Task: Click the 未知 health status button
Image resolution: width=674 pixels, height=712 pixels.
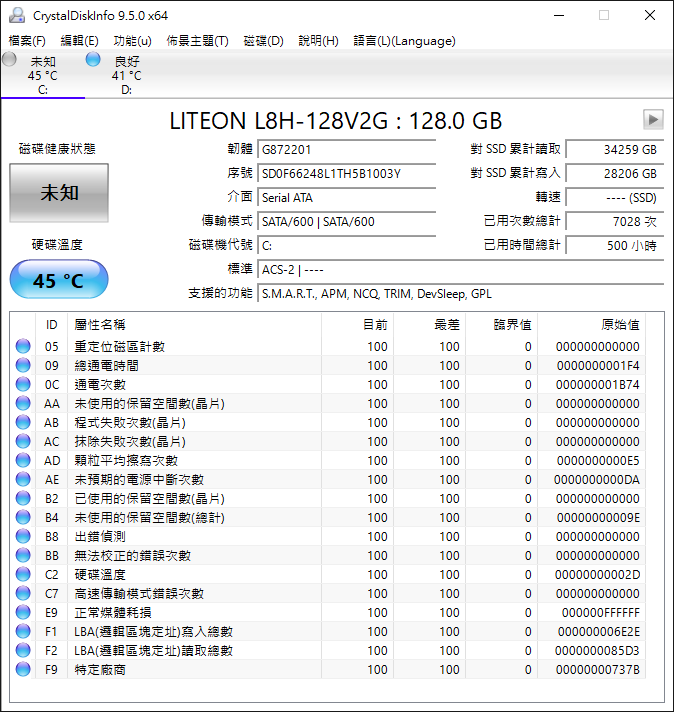Action: 59,193
